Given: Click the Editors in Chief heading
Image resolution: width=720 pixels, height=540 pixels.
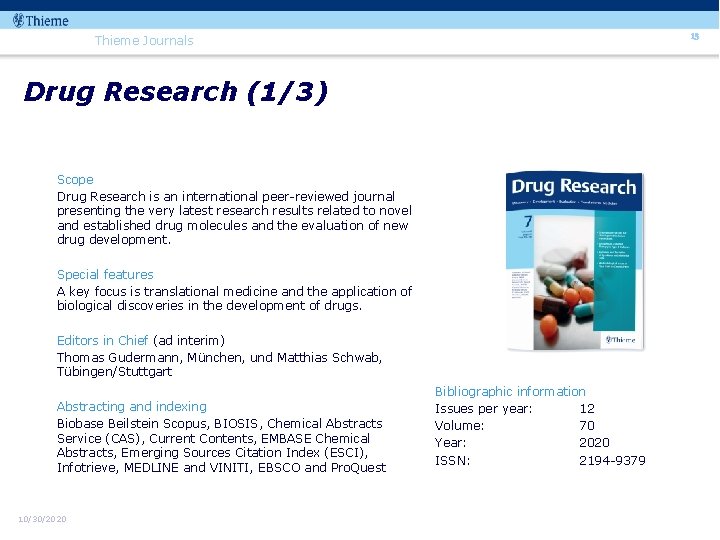Looking at the screenshot, I should 102,340.
